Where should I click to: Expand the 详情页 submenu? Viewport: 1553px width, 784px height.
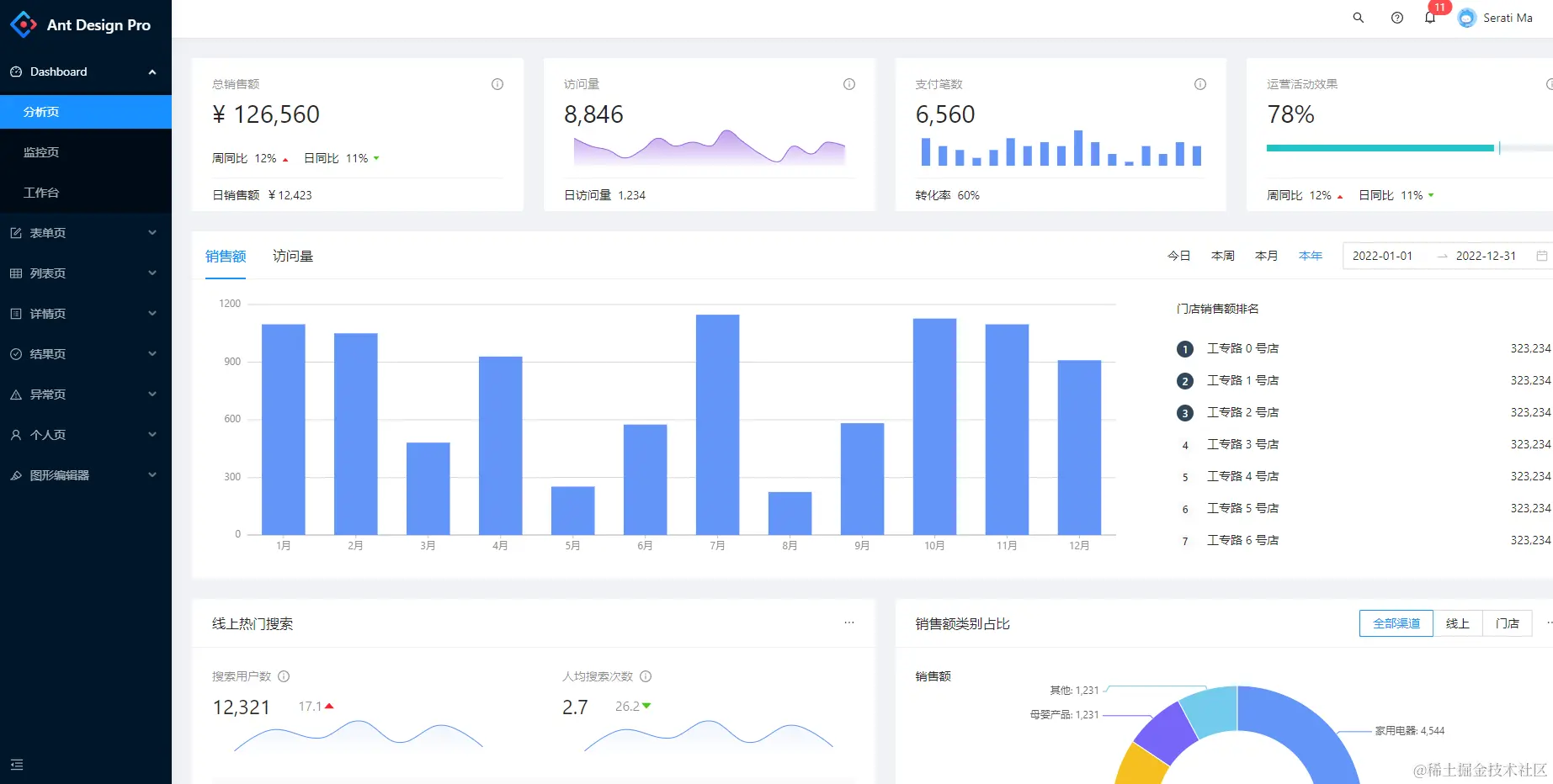pyautogui.click(x=152, y=314)
